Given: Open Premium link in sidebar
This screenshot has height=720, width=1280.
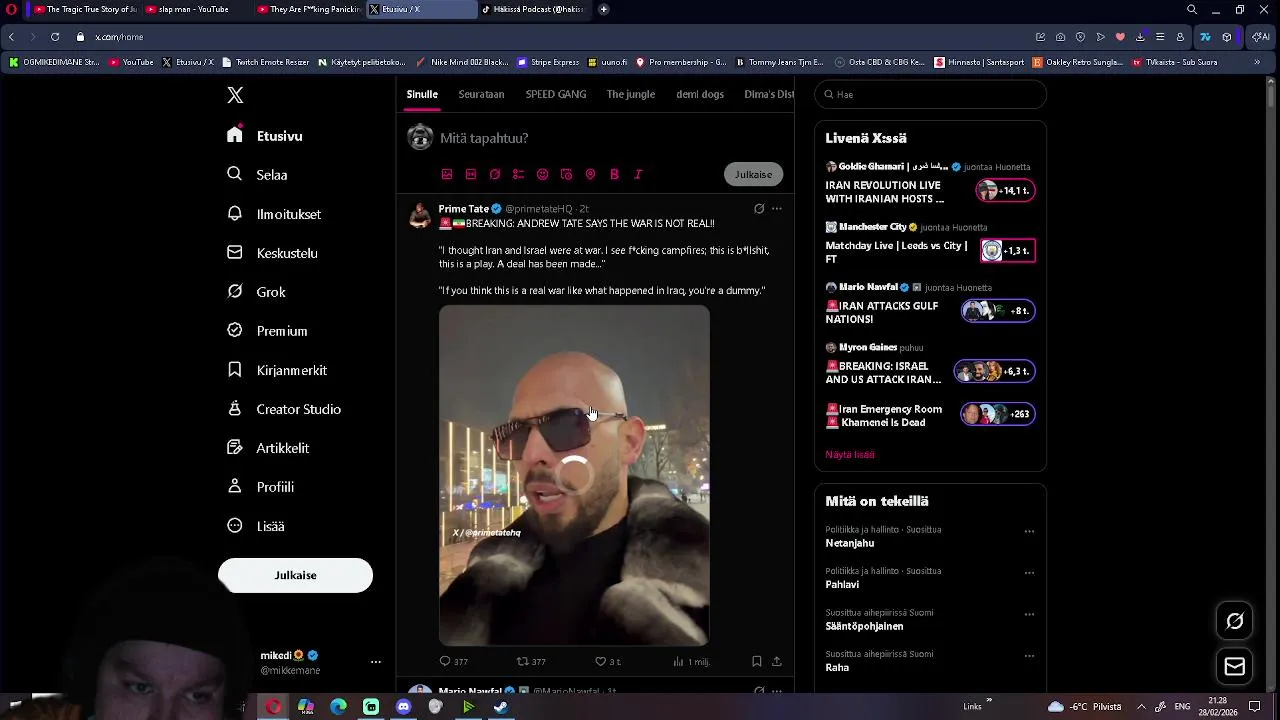Looking at the screenshot, I should pyautogui.click(x=267, y=331).
